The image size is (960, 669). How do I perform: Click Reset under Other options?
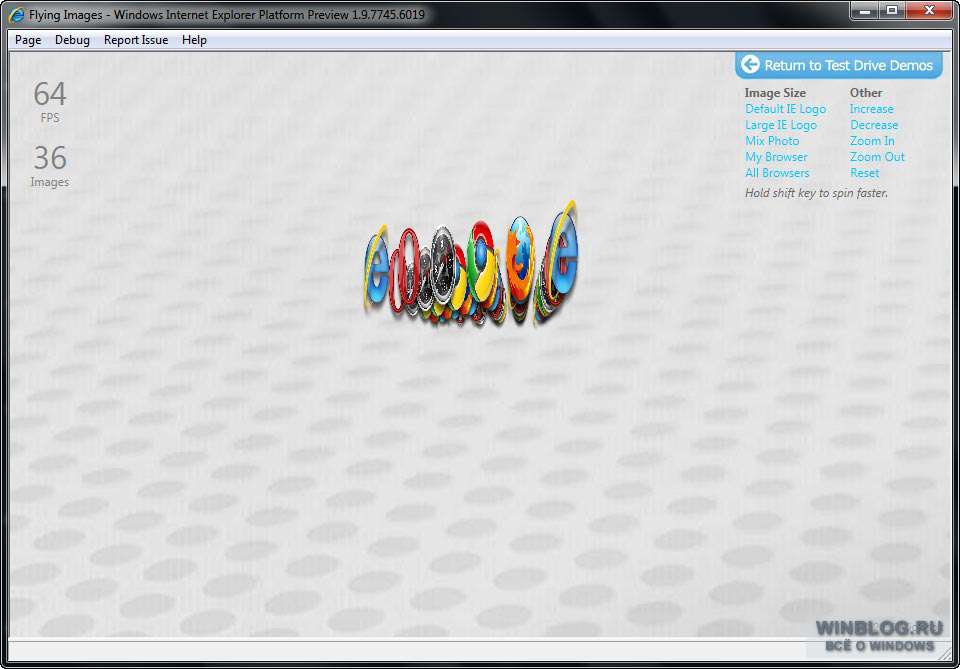point(864,173)
